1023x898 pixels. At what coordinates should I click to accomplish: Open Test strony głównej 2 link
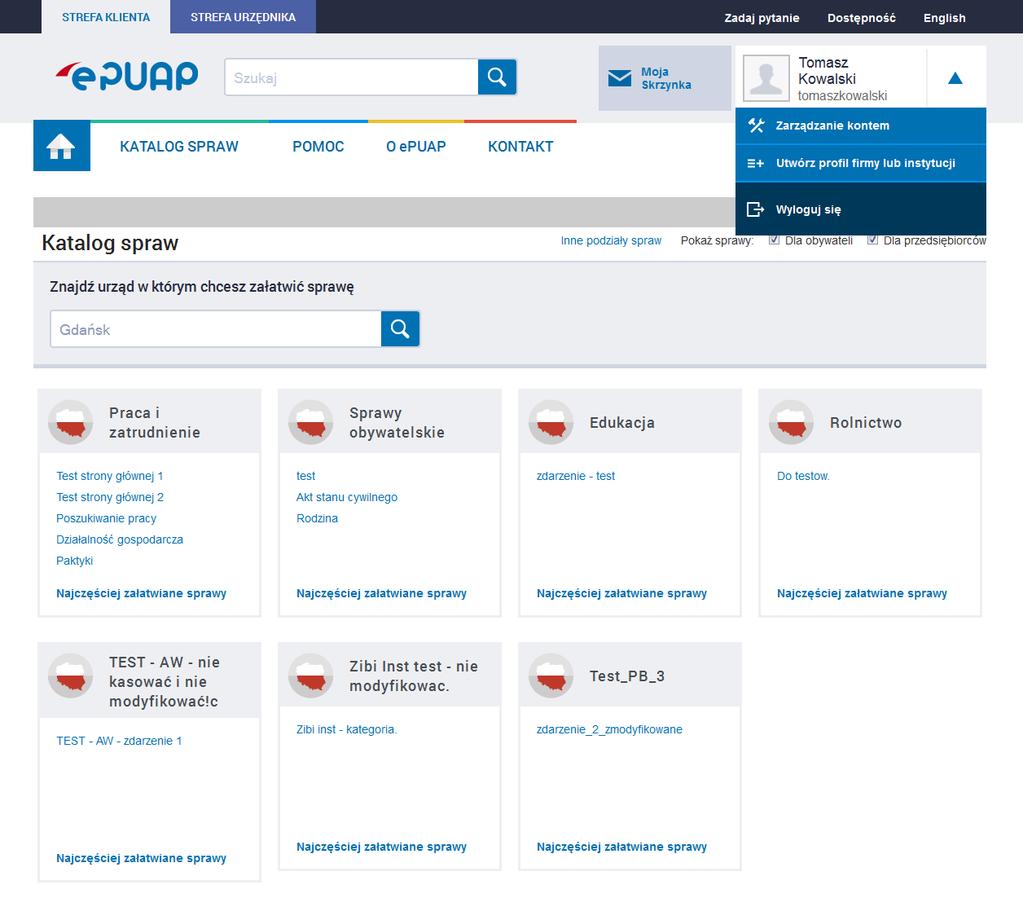tap(110, 497)
